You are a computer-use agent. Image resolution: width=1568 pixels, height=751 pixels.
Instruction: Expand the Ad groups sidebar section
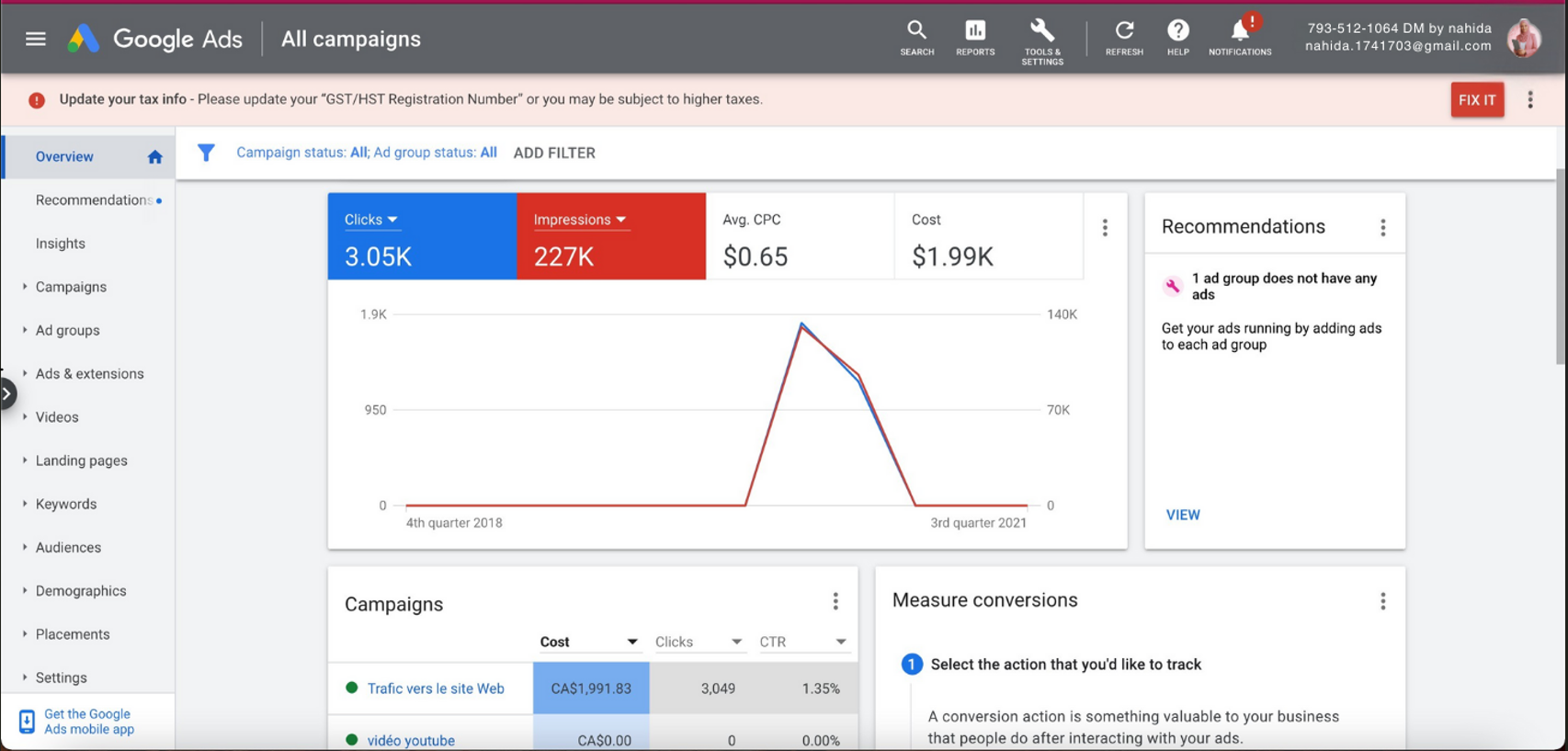tap(67, 330)
